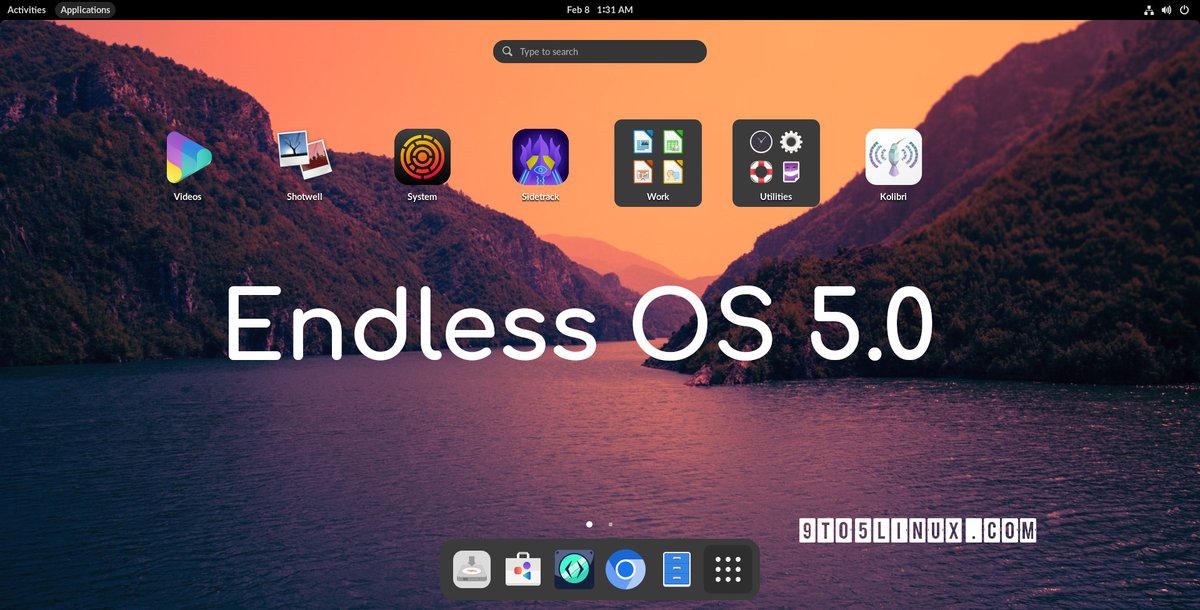The width and height of the screenshot is (1200, 610).
Task: Launch Shotwell photo manager
Action: [x=304, y=157]
